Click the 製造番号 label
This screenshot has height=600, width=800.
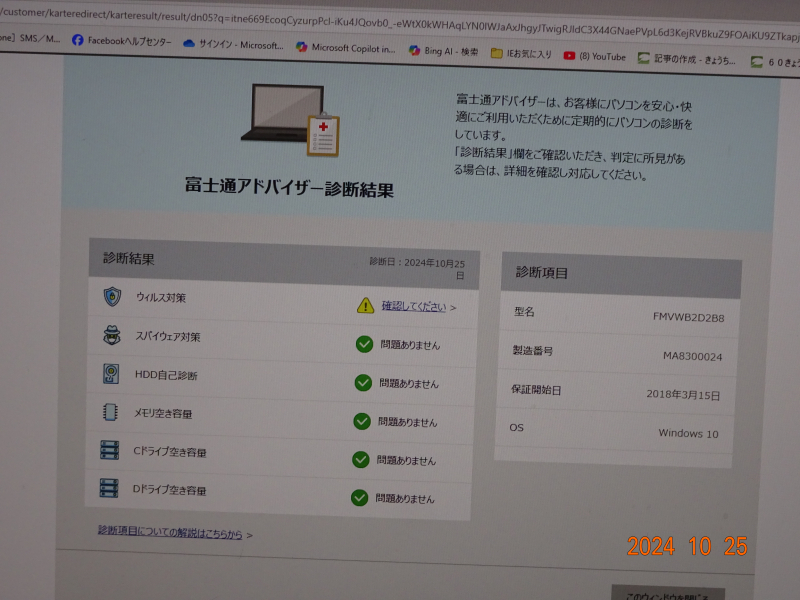[x=533, y=351]
